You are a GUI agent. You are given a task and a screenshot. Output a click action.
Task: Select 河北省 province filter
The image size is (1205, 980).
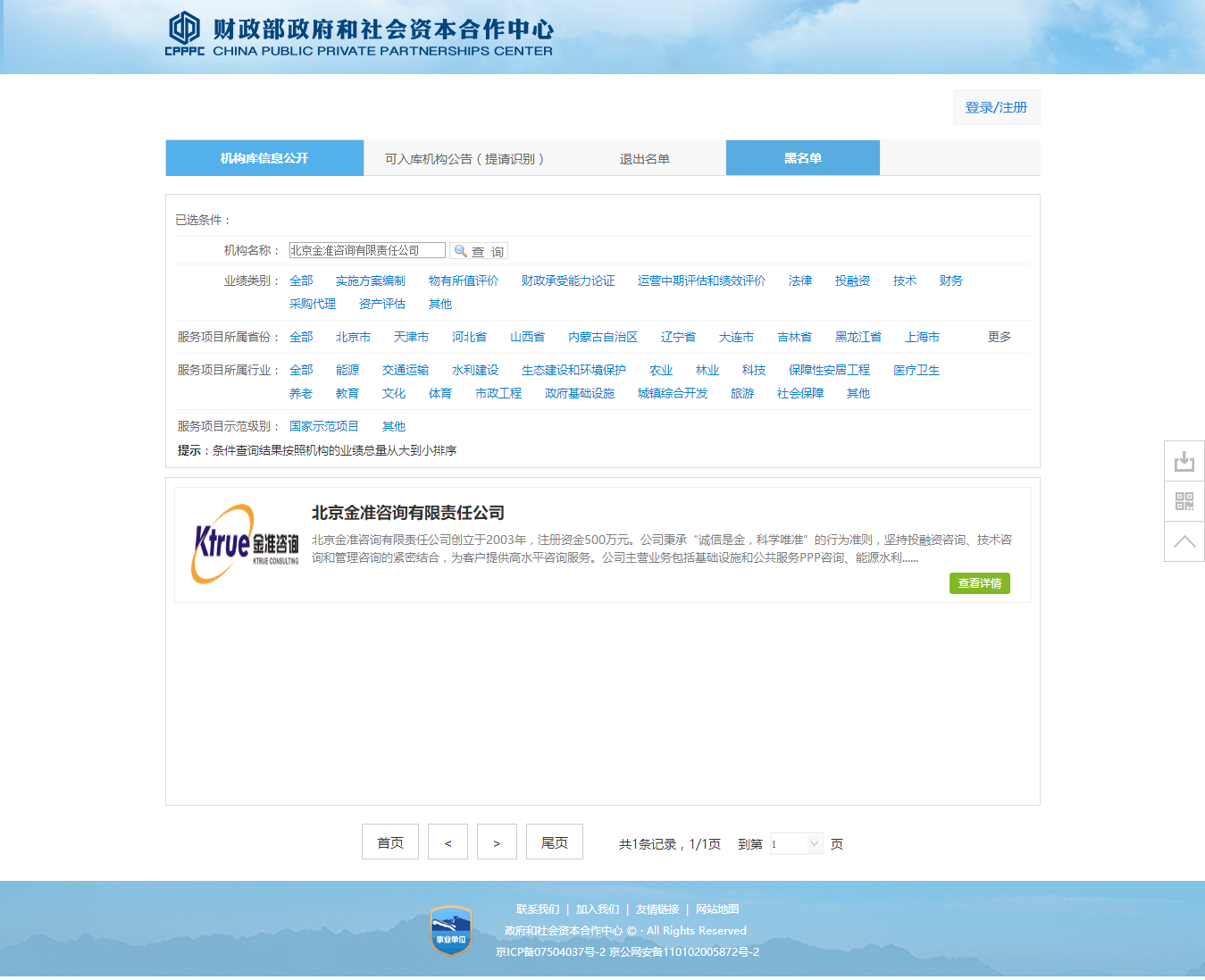469,337
